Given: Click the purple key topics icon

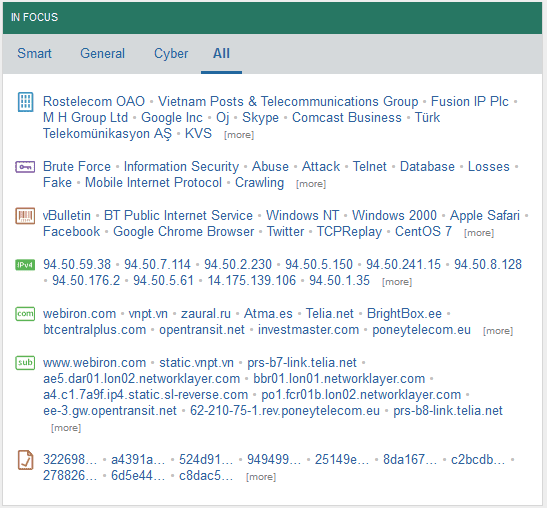Looking at the screenshot, I should point(25,167).
